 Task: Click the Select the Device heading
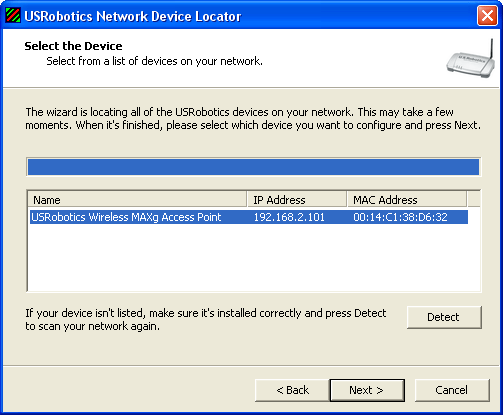point(73,46)
